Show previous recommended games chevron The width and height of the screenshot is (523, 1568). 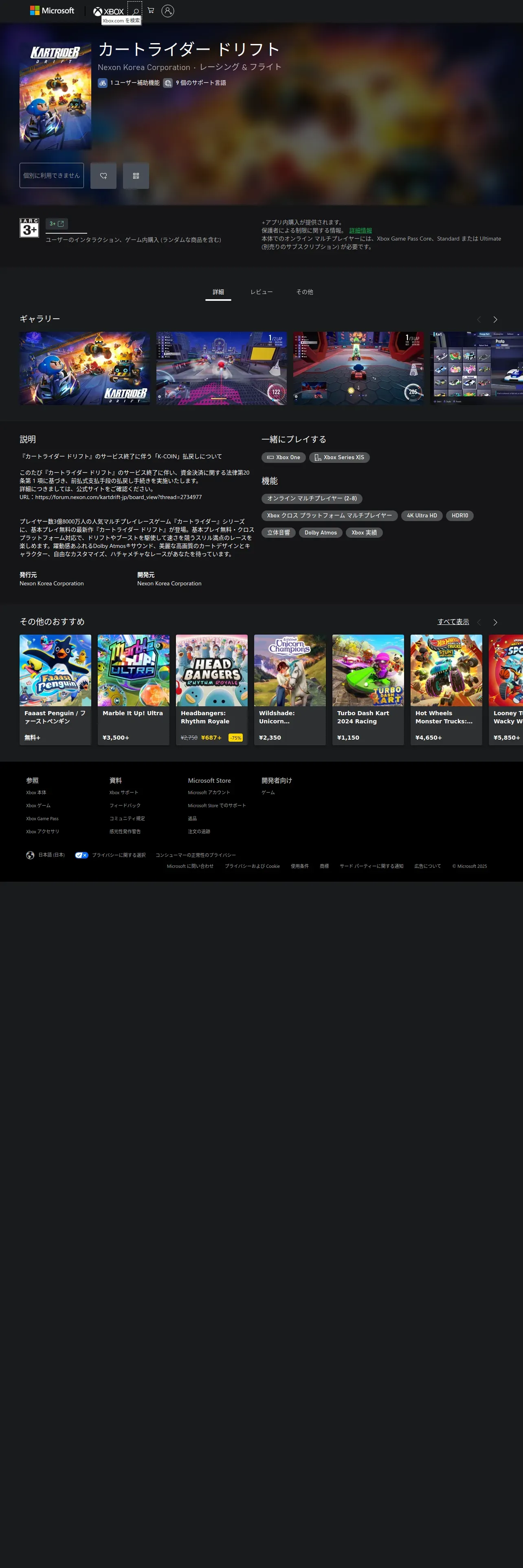pyautogui.click(x=479, y=622)
